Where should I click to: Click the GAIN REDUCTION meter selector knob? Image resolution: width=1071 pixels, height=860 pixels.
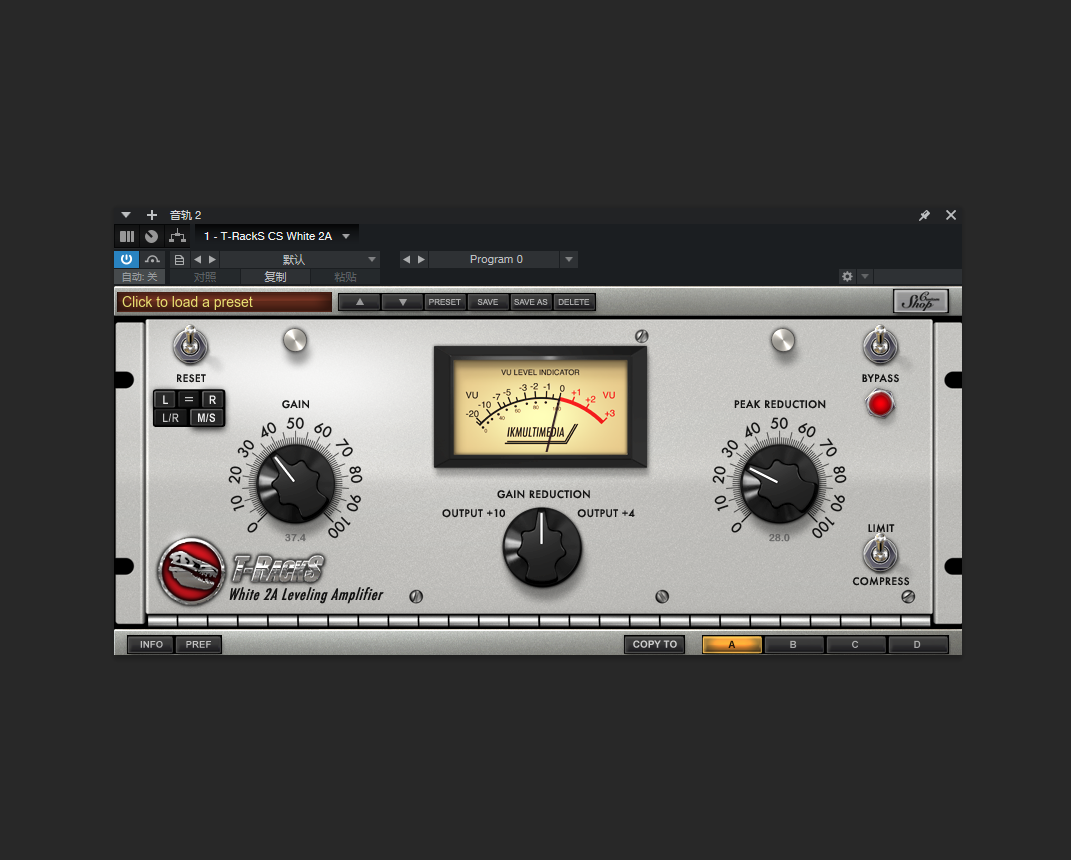(542, 546)
